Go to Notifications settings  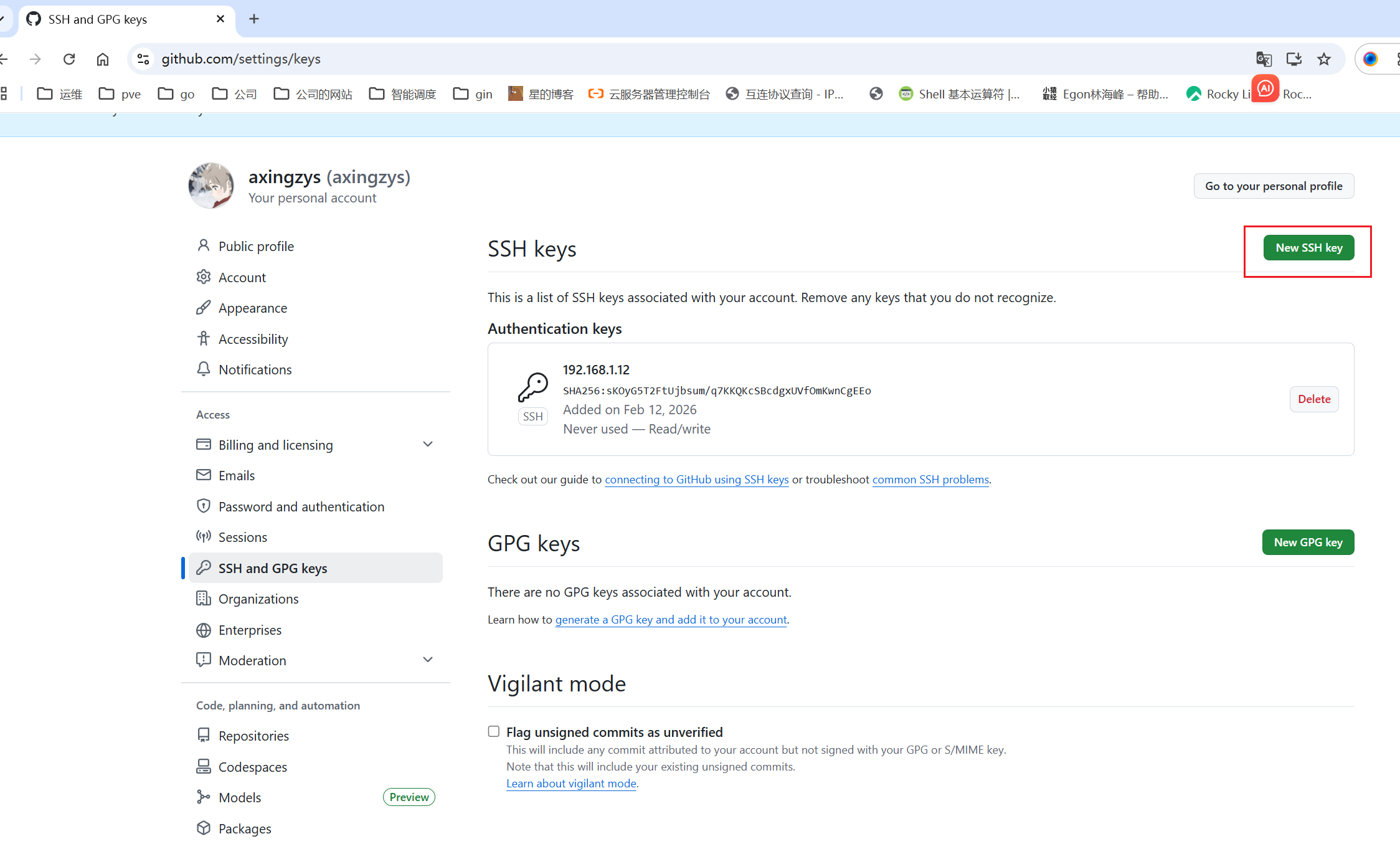click(255, 369)
